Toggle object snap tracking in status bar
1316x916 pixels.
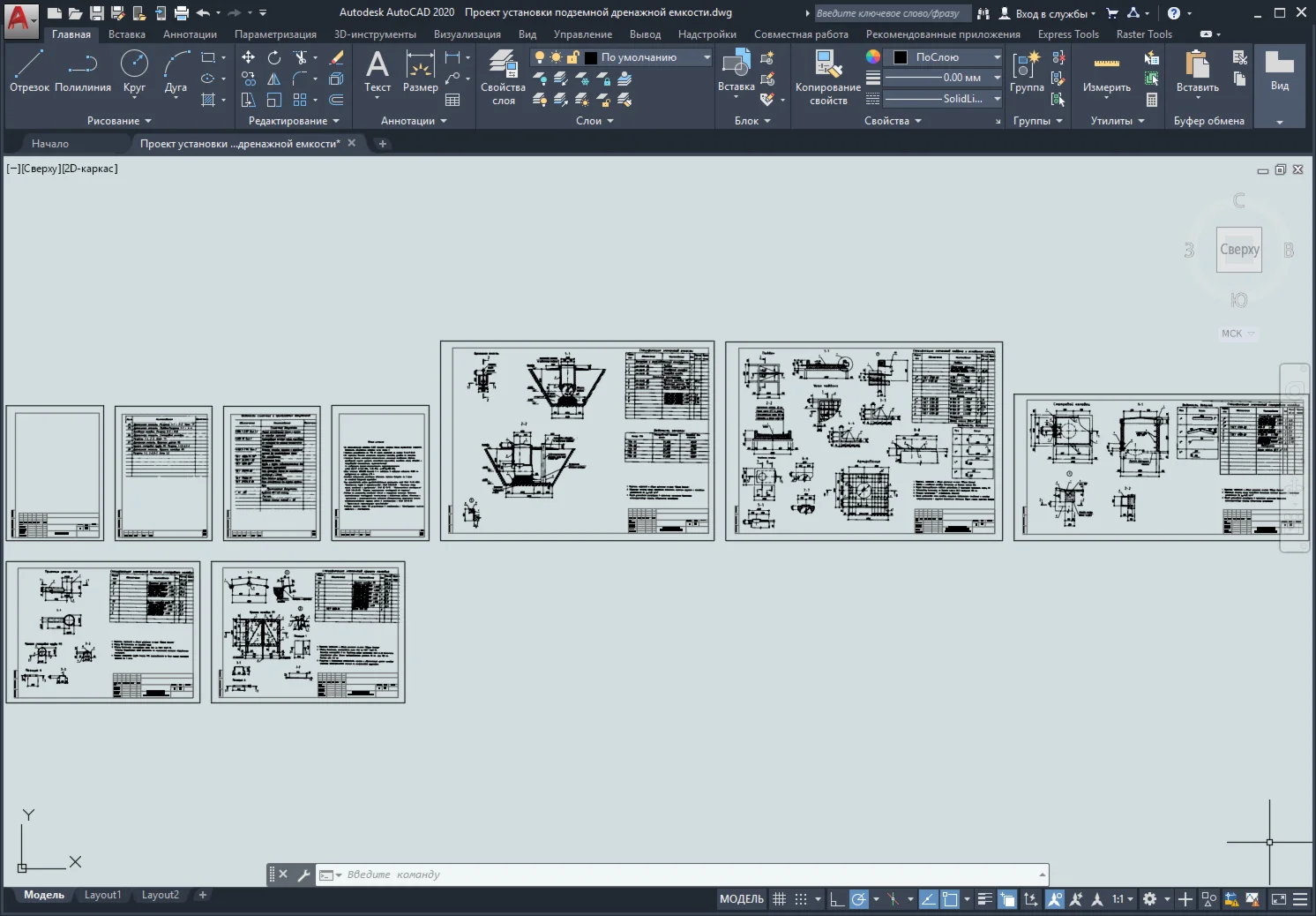click(928, 899)
